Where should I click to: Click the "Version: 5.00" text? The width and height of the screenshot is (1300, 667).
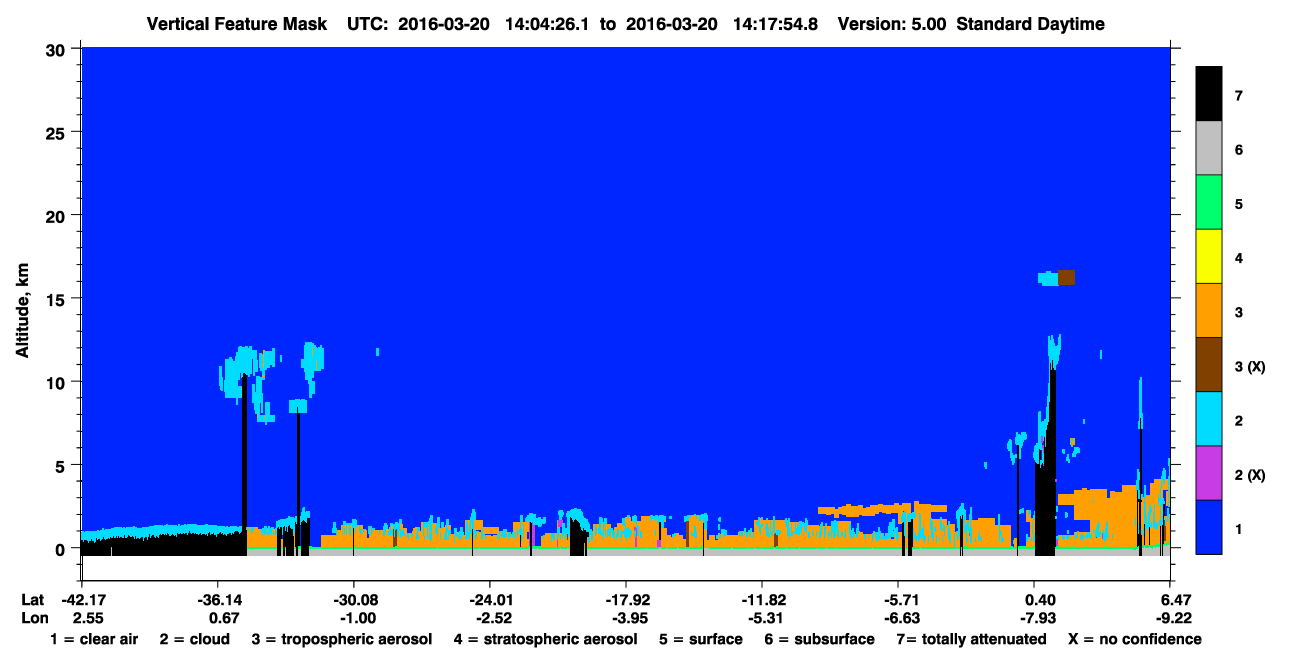[x=892, y=24]
